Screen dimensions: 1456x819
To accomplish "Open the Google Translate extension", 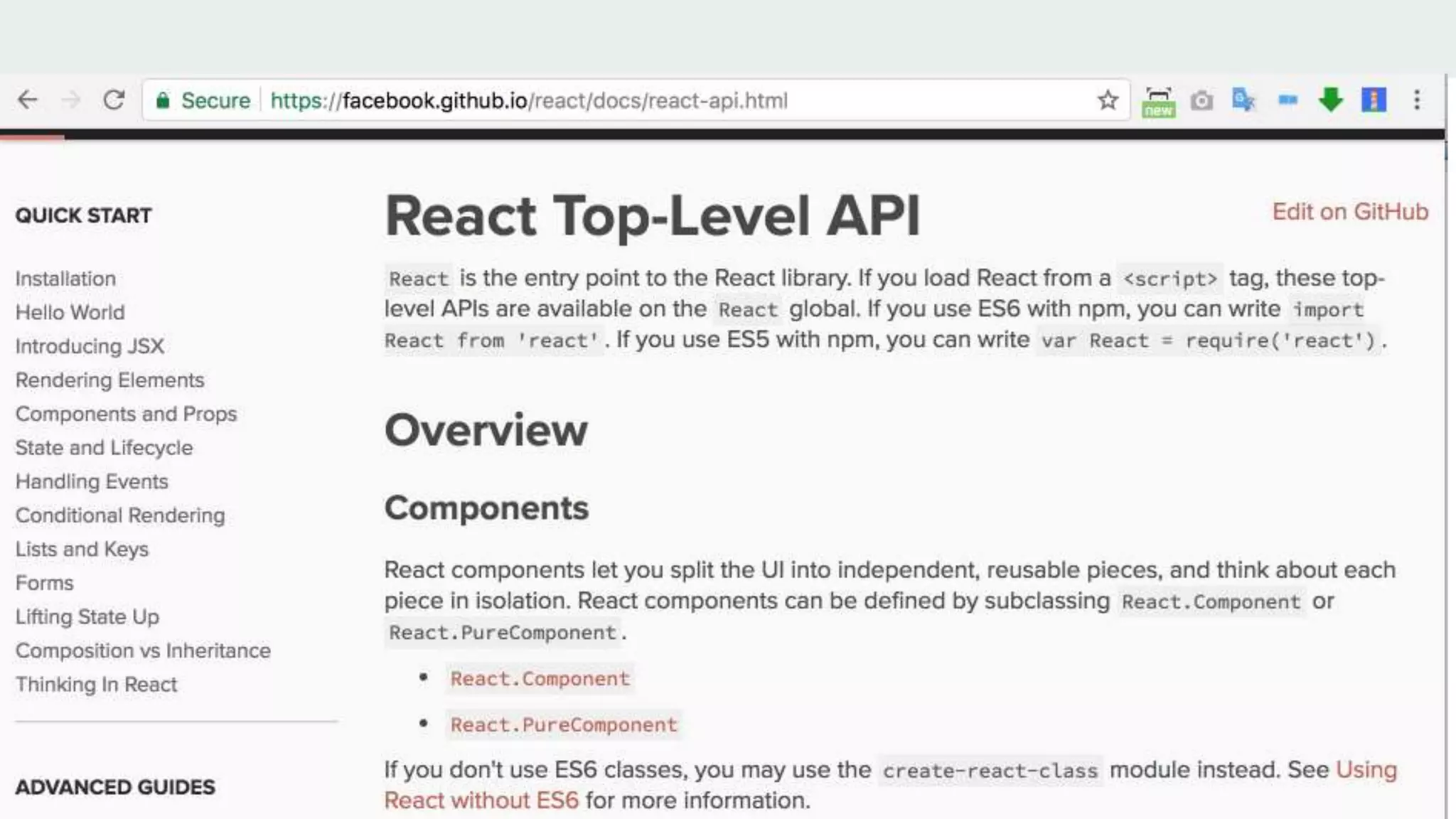I will point(1243,100).
